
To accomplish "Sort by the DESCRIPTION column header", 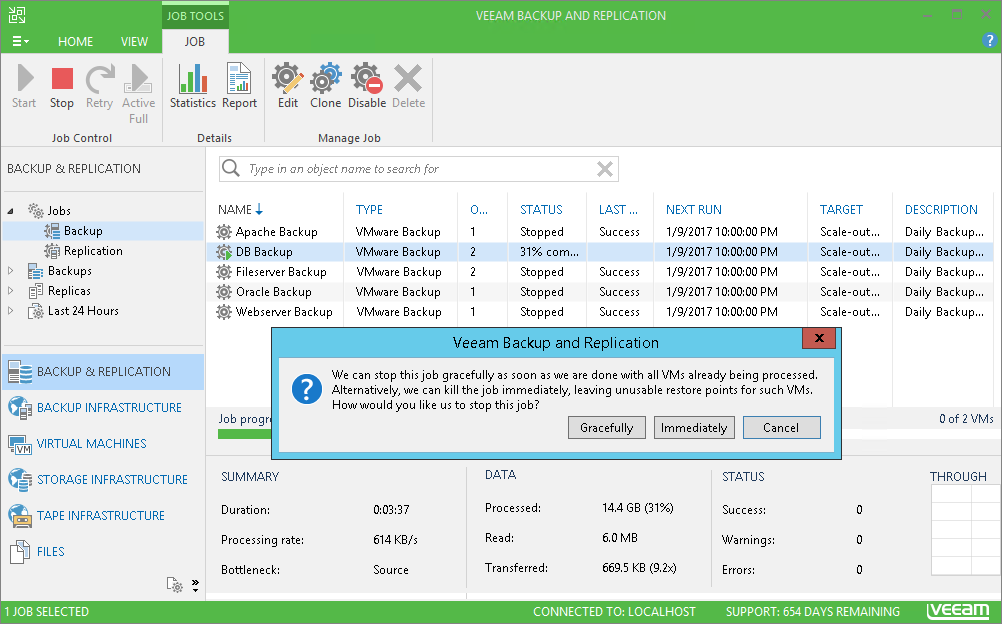I will (941, 210).
